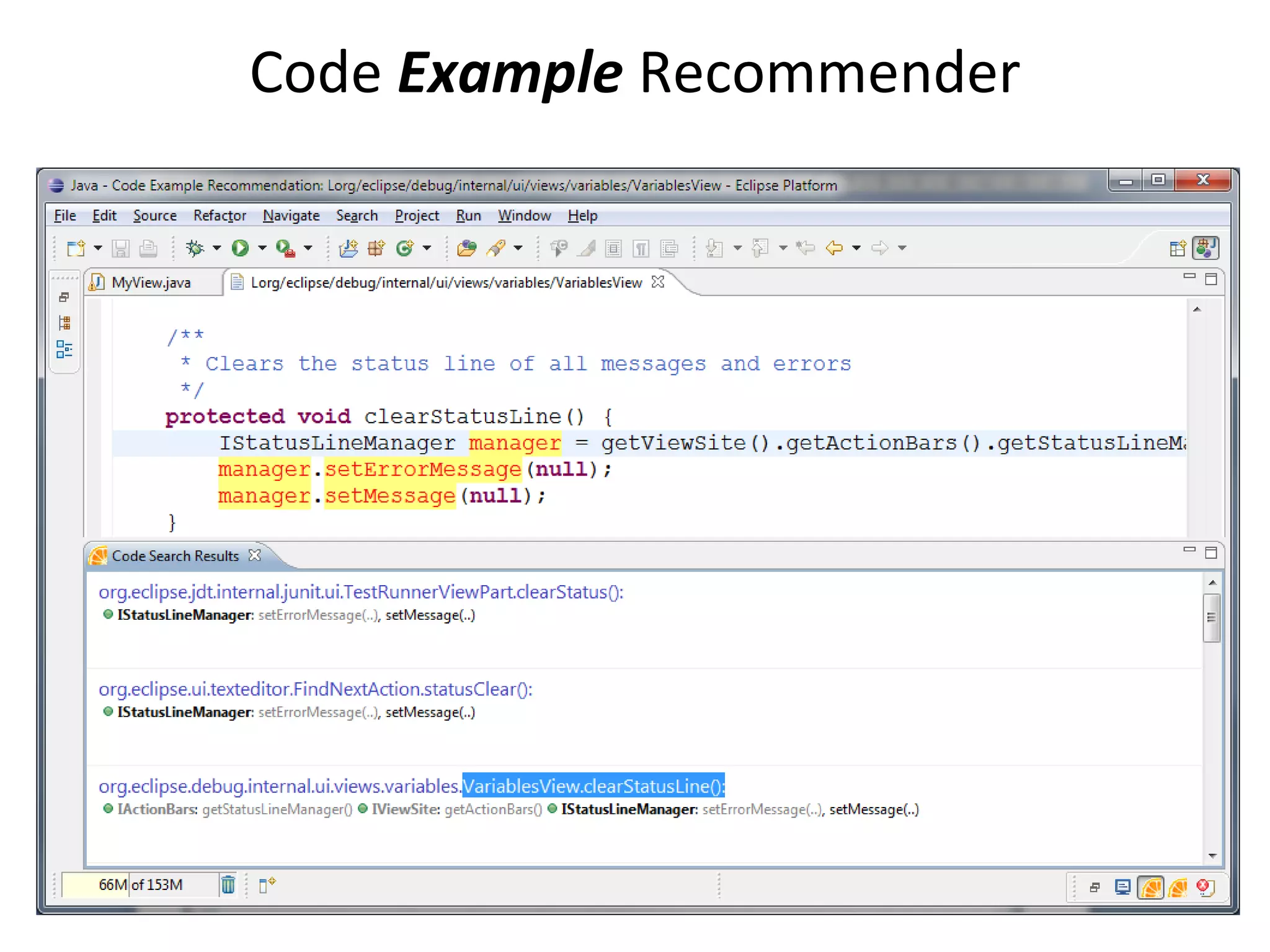This screenshot has width=1270, height=952.
Task: Click the New Java Project icon
Action: point(349,249)
